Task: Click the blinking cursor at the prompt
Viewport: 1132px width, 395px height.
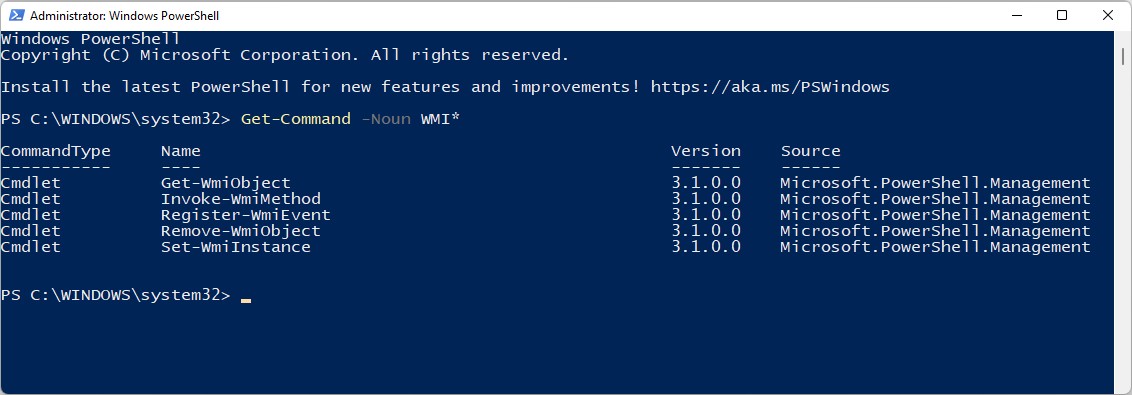Action: coord(246,300)
